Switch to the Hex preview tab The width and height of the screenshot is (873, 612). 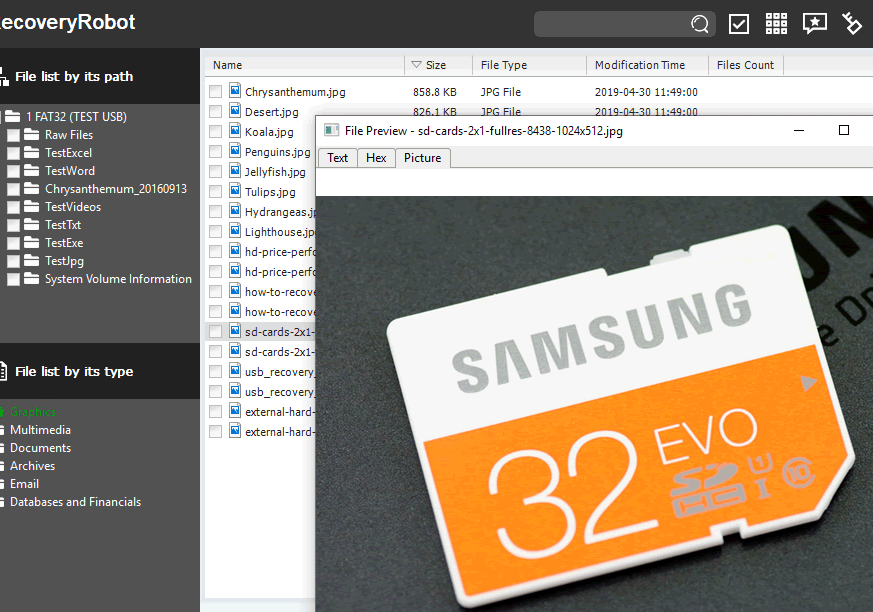click(376, 158)
